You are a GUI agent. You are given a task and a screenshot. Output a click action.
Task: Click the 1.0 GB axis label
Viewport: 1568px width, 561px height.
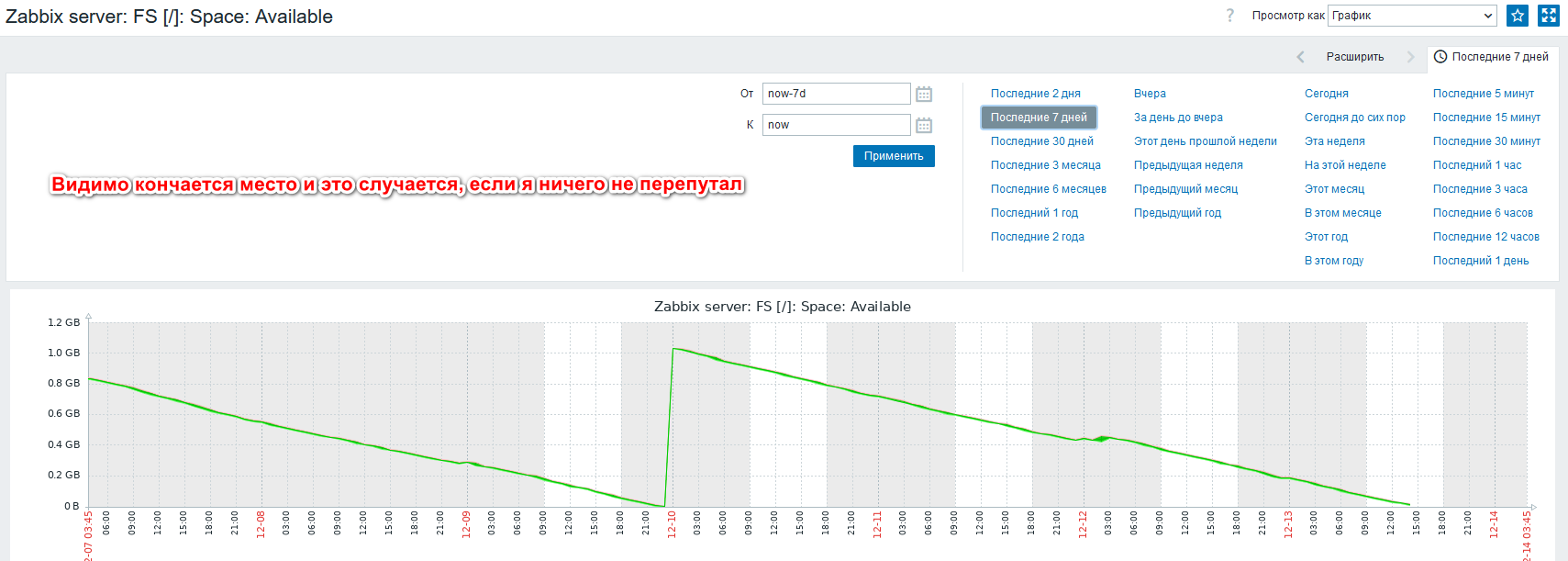point(63,353)
